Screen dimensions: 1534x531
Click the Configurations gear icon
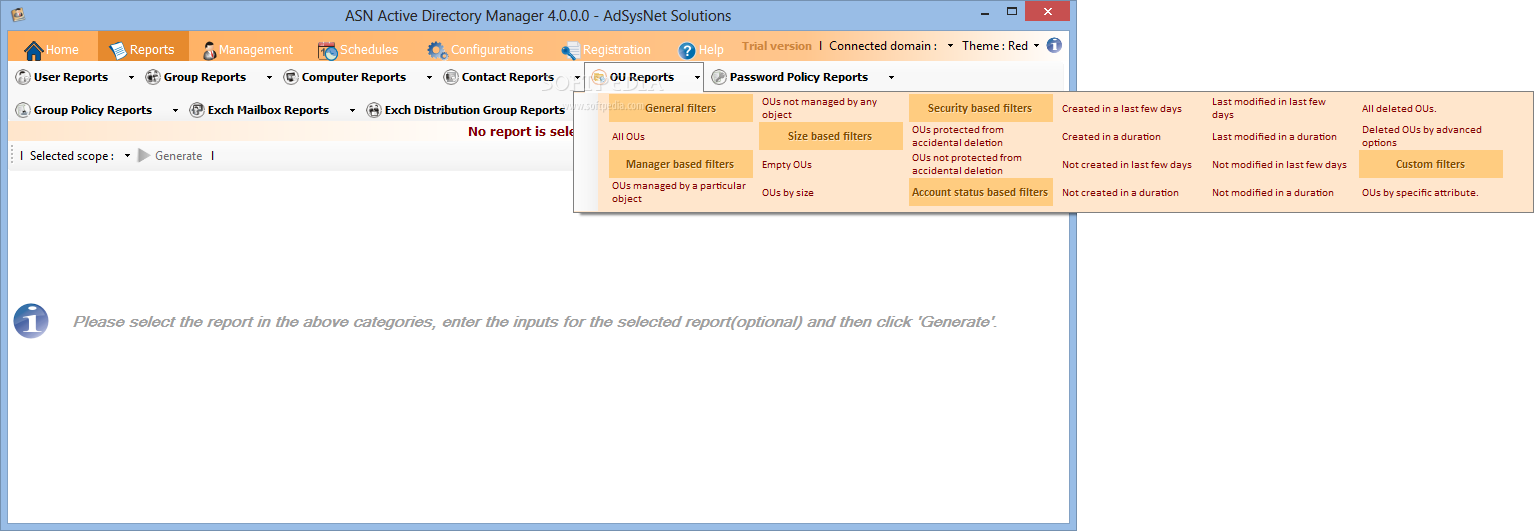coord(437,50)
